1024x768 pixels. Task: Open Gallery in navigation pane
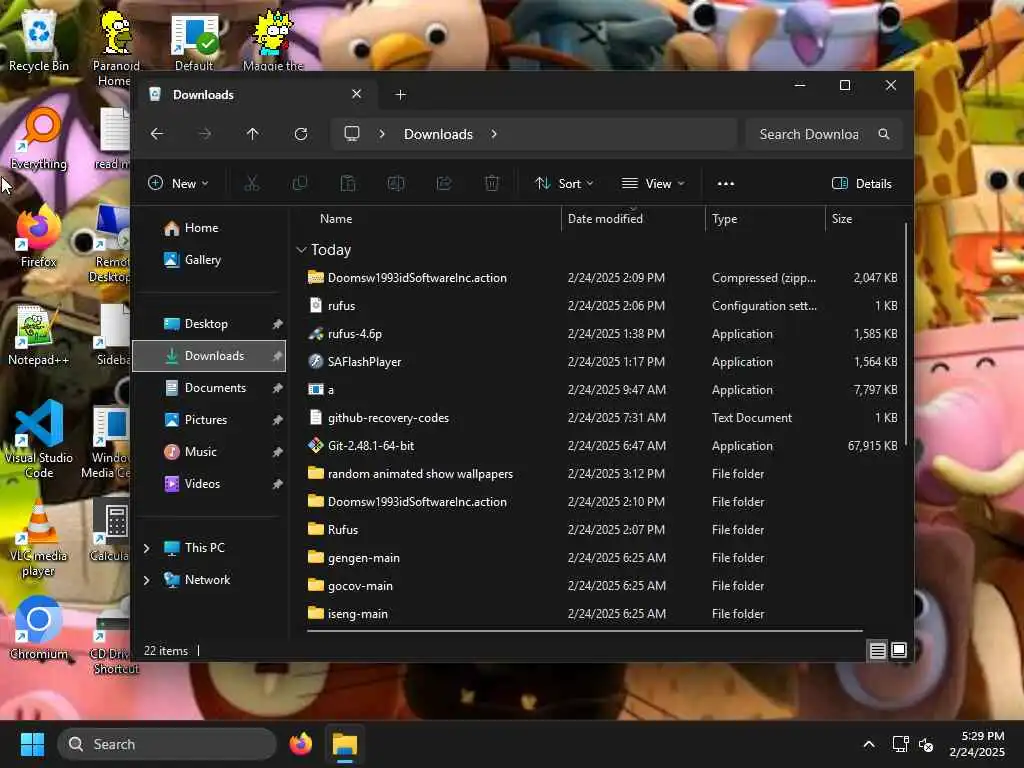click(209, 260)
